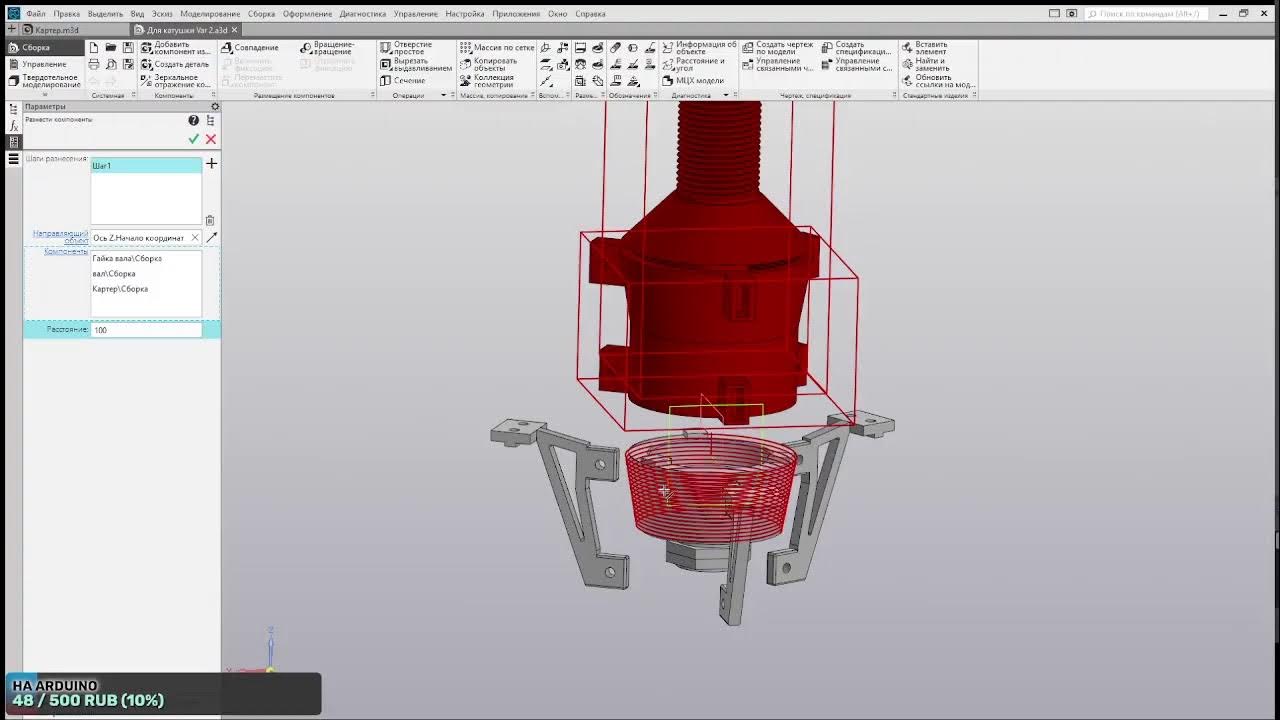The height and width of the screenshot is (720, 1280).
Task: Click the command search box
Action: coord(1146,14)
